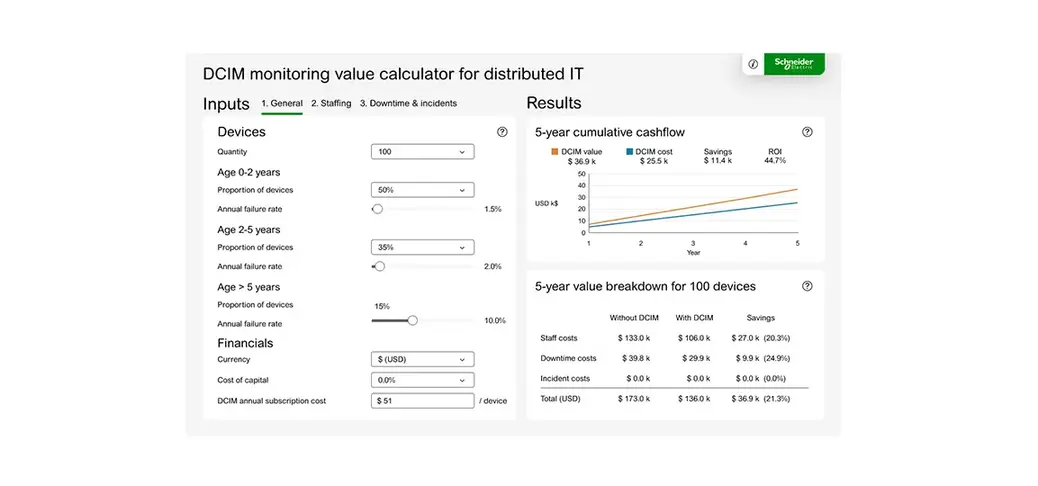Click the $ 39.8 k downtime cost cell
This screenshot has width=1038, height=486.
[x=636, y=358]
